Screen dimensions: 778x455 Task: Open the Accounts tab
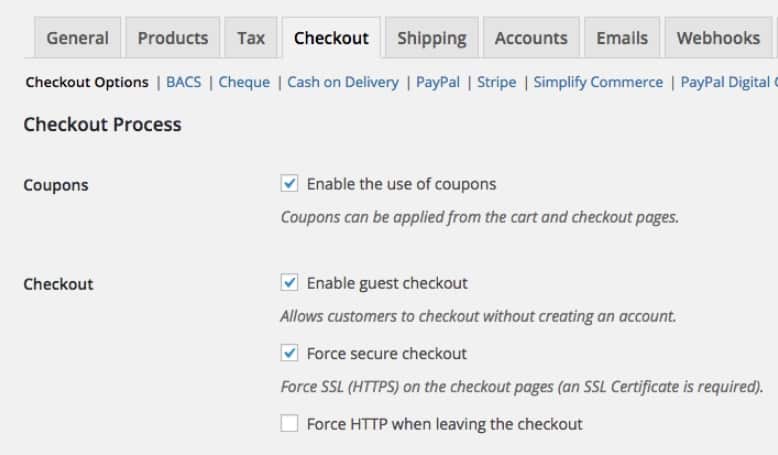click(x=531, y=38)
